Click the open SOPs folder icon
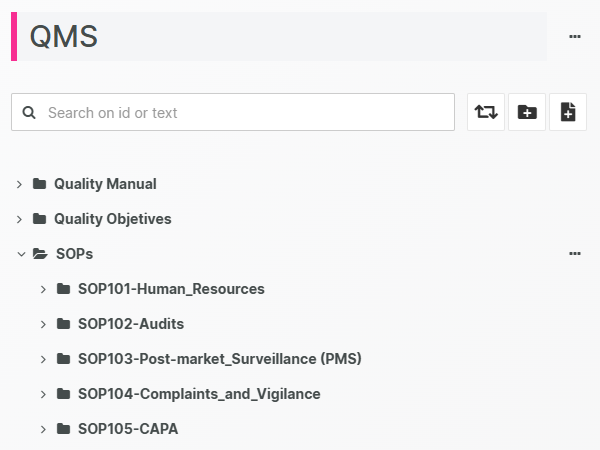 coord(40,254)
